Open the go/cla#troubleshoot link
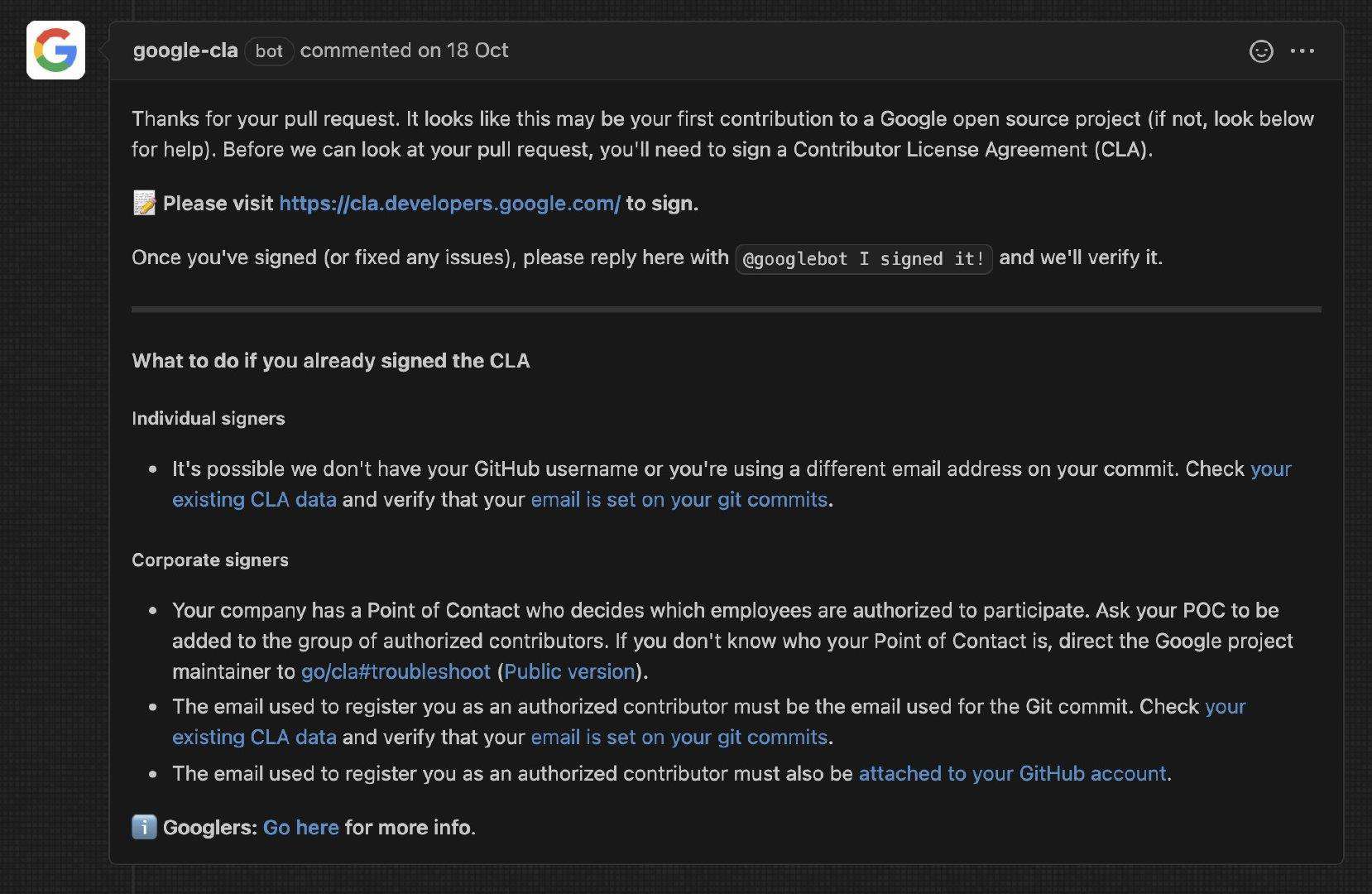1372x894 pixels. [396, 671]
